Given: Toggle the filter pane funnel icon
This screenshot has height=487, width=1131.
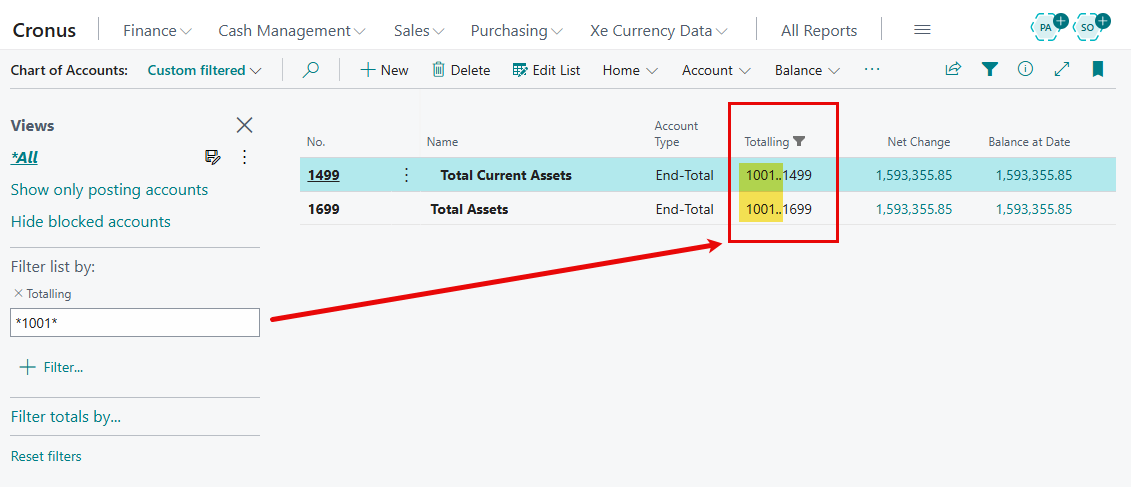Looking at the screenshot, I should (x=989, y=70).
